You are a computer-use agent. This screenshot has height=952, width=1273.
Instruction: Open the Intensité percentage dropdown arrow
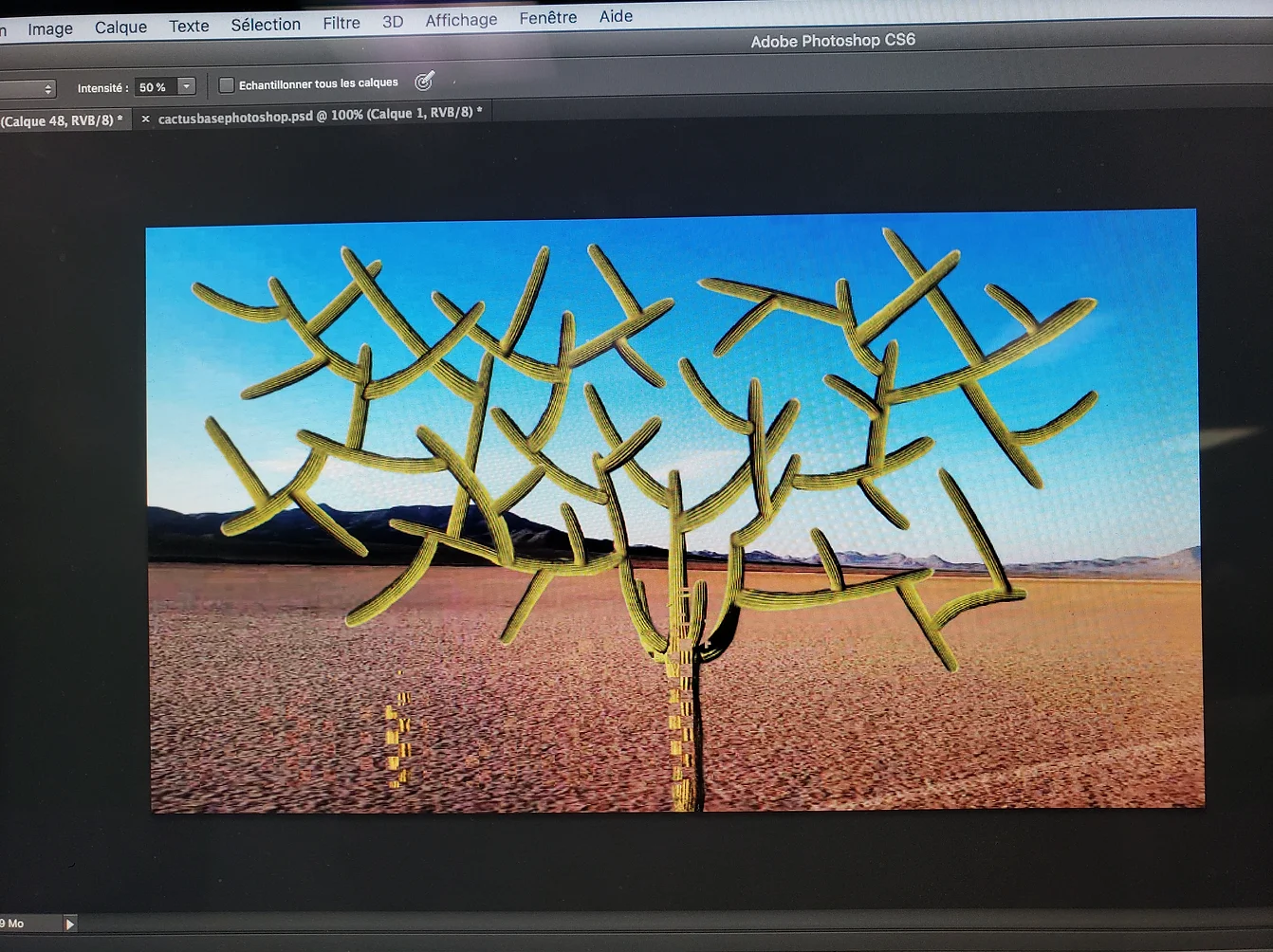tap(187, 86)
